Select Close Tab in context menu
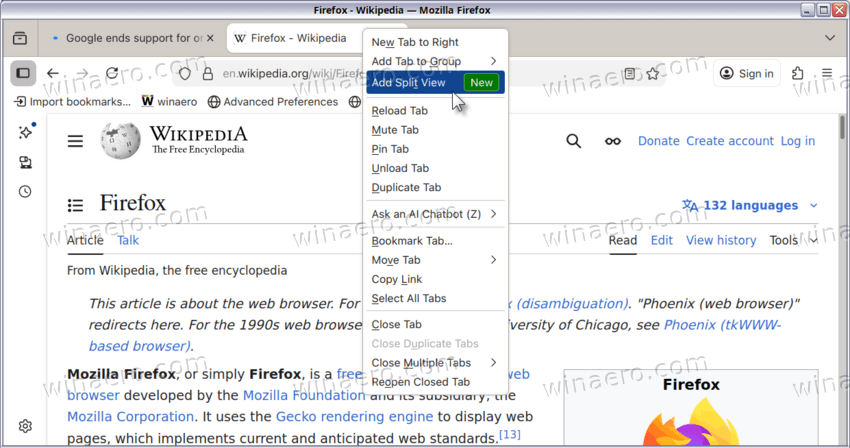 pyautogui.click(x=435, y=325)
